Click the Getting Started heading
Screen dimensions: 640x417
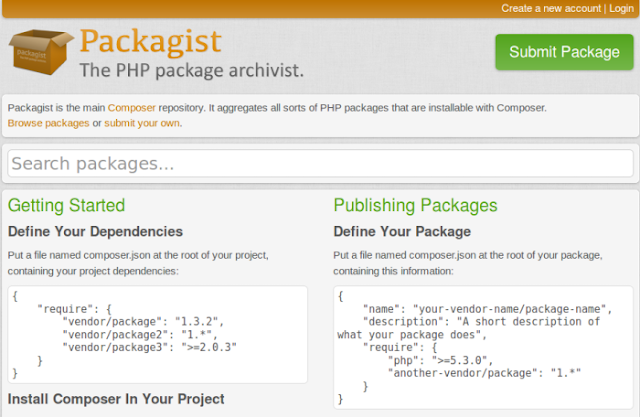click(x=67, y=205)
